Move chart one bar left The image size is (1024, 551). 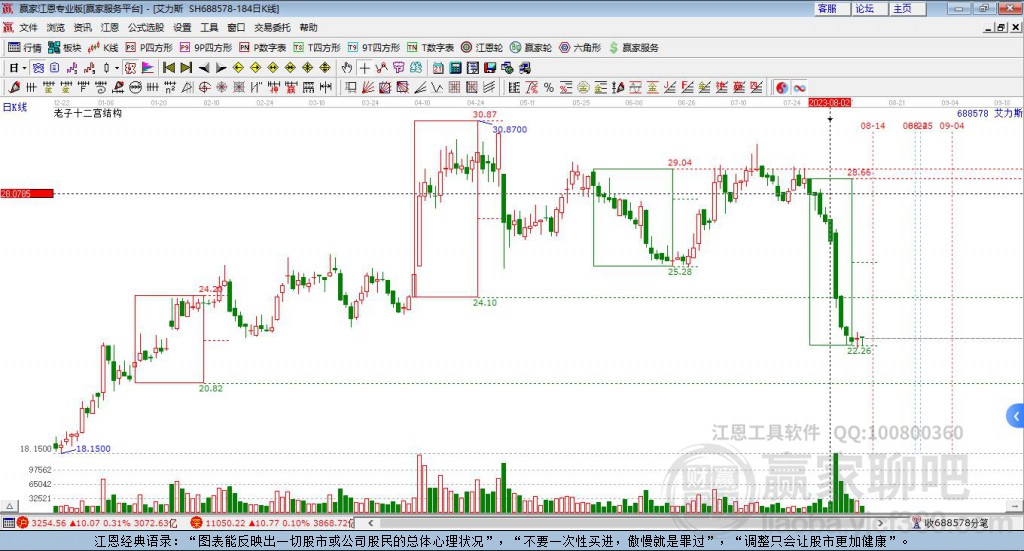point(204,68)
